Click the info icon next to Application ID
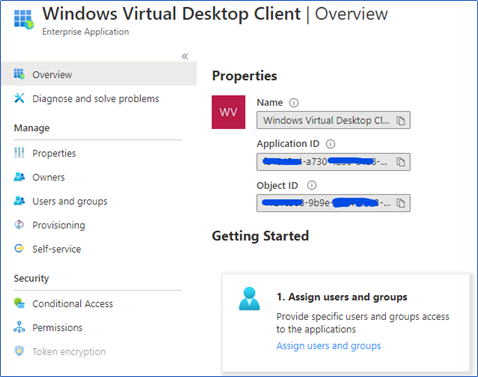This screenshot has height=377, width=478. 330,144
